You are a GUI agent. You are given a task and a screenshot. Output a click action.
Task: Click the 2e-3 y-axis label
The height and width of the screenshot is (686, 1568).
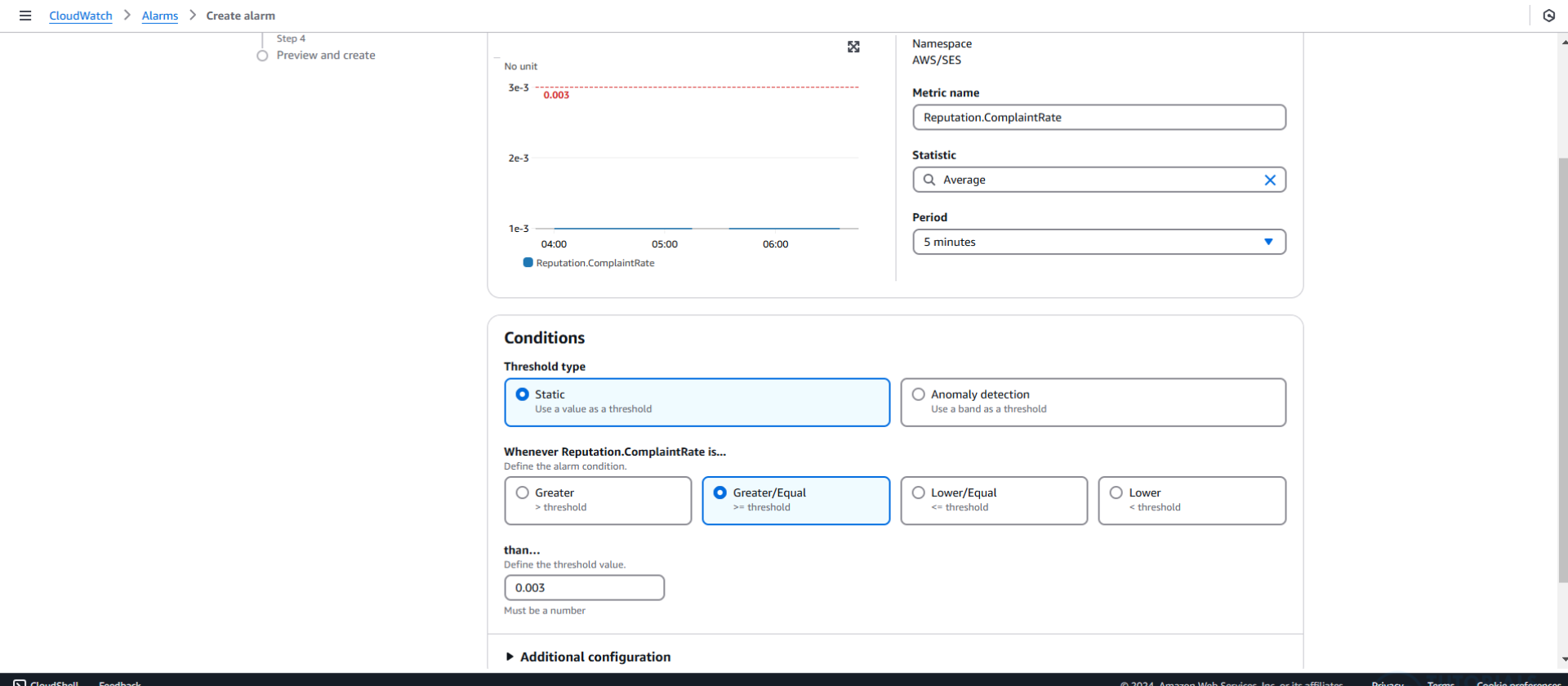tap(519, 158)
